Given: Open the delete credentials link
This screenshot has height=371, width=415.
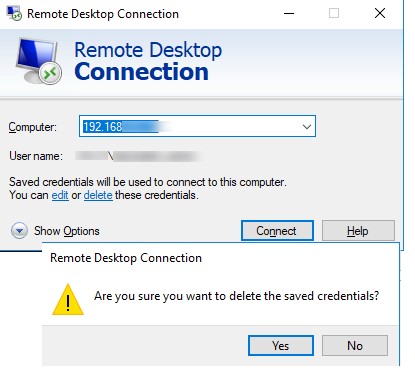Looking at the screenshot, I should (98, 195).
